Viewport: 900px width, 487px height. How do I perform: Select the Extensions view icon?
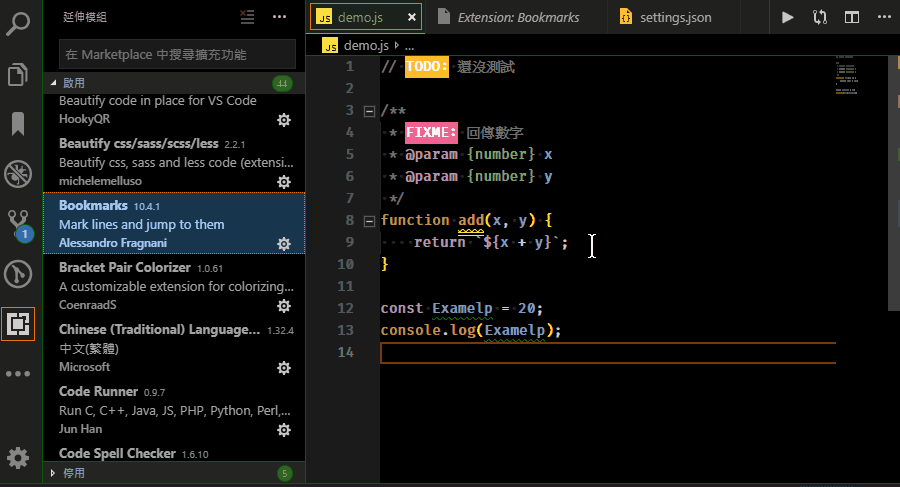tap(18, 324)
